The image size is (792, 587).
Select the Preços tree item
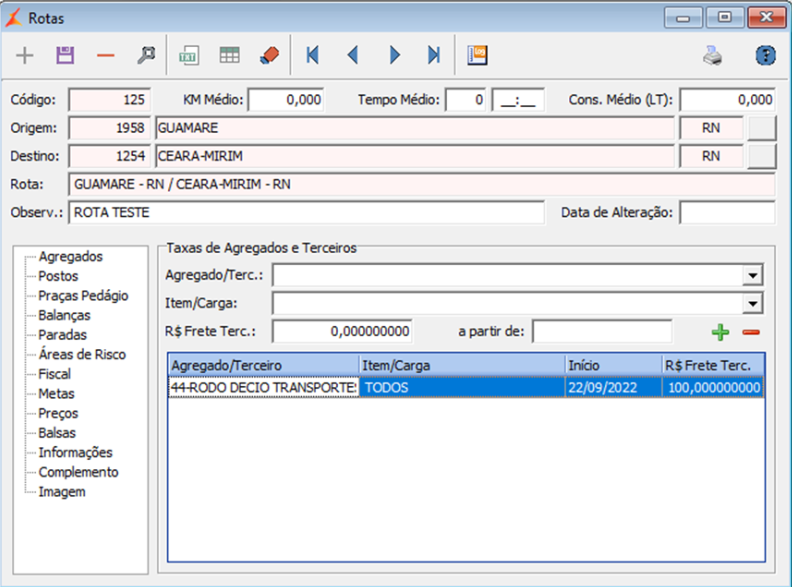point(58,413)
